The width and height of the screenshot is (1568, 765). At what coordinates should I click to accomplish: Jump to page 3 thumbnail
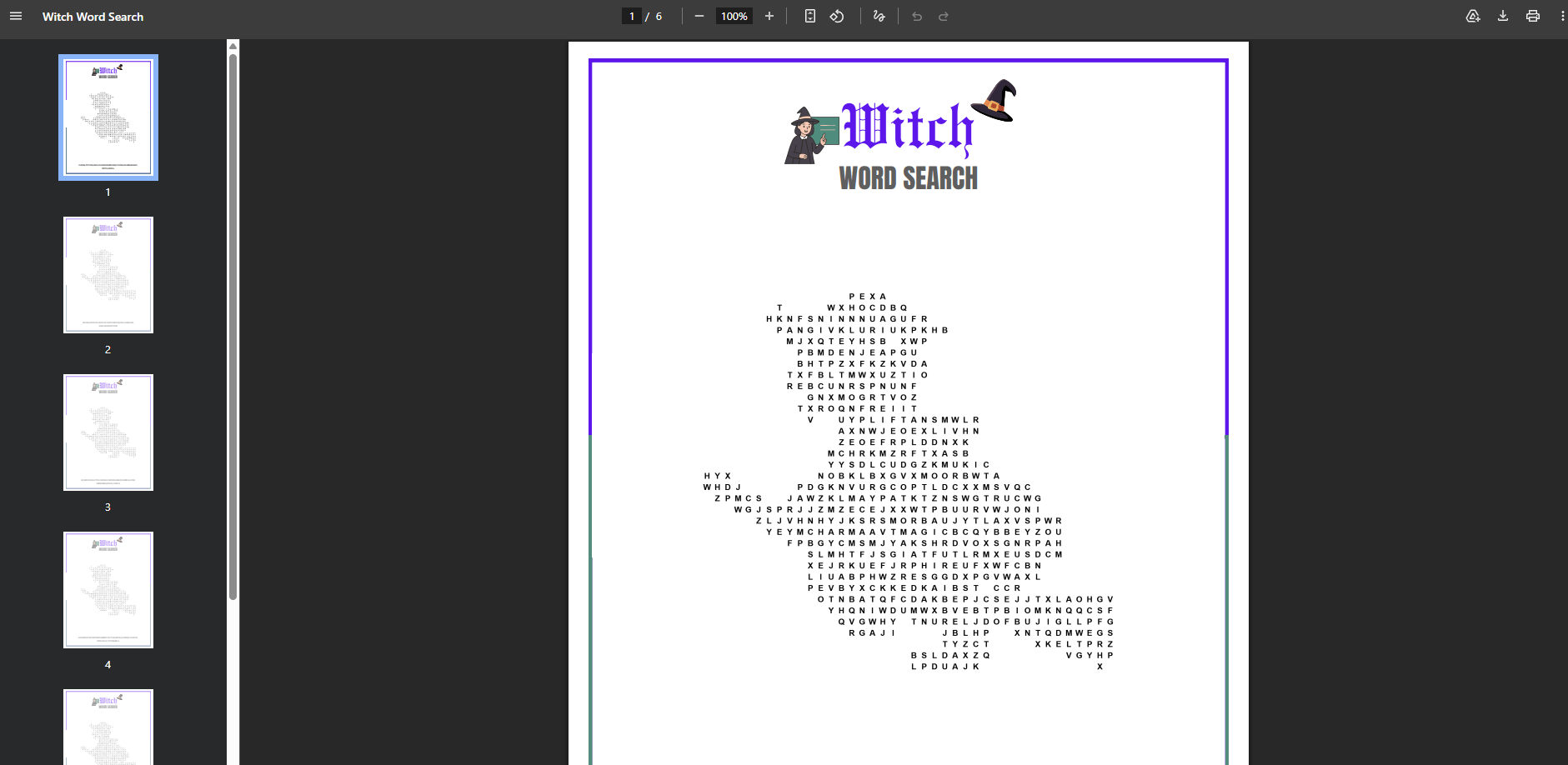pos(108,432)
